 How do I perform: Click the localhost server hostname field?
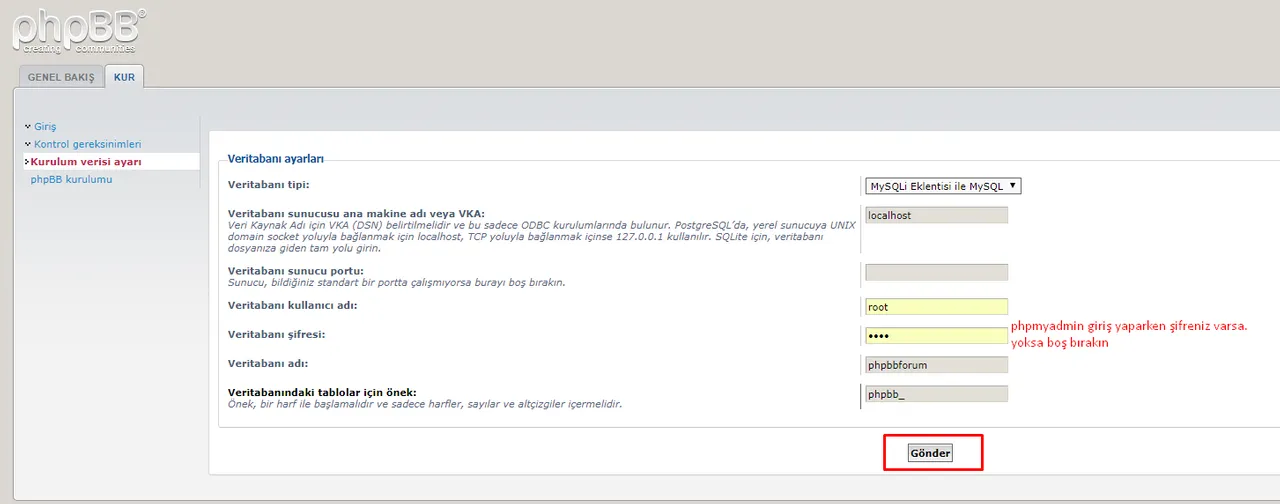pyautogui.click(x=936, y=215)
